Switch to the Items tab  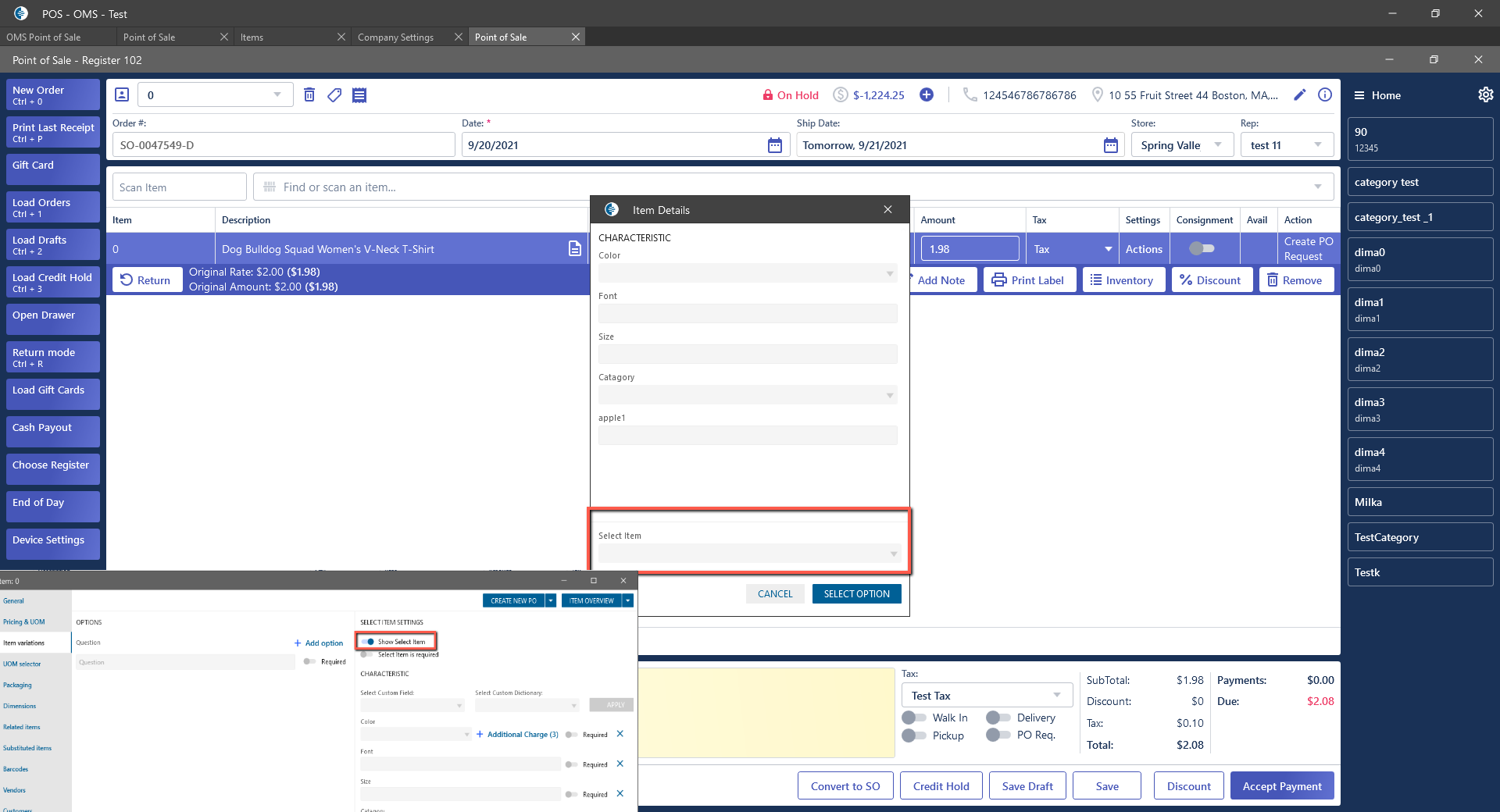252,37
